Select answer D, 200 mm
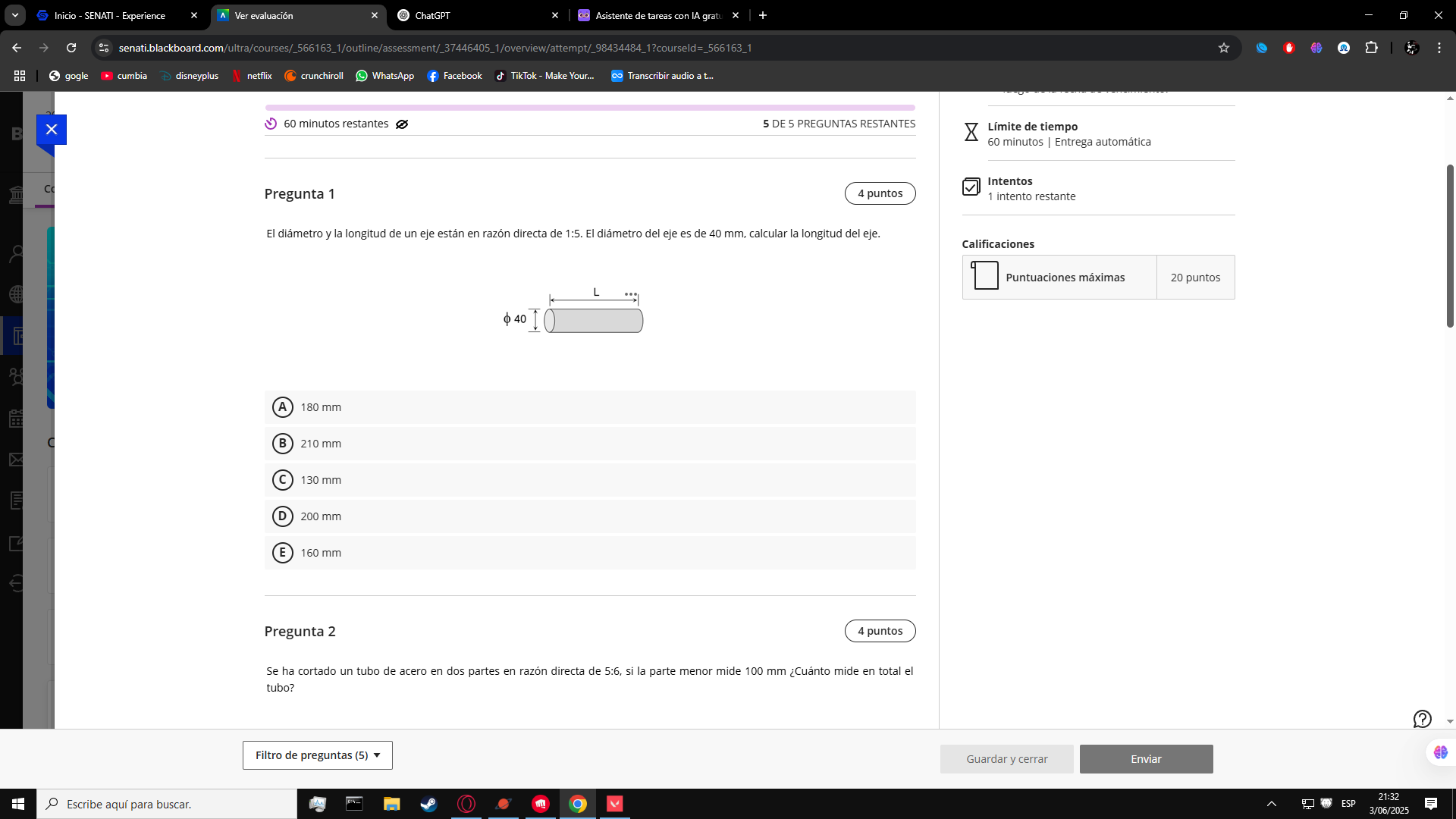1456x819 pixels. (283, 516)
